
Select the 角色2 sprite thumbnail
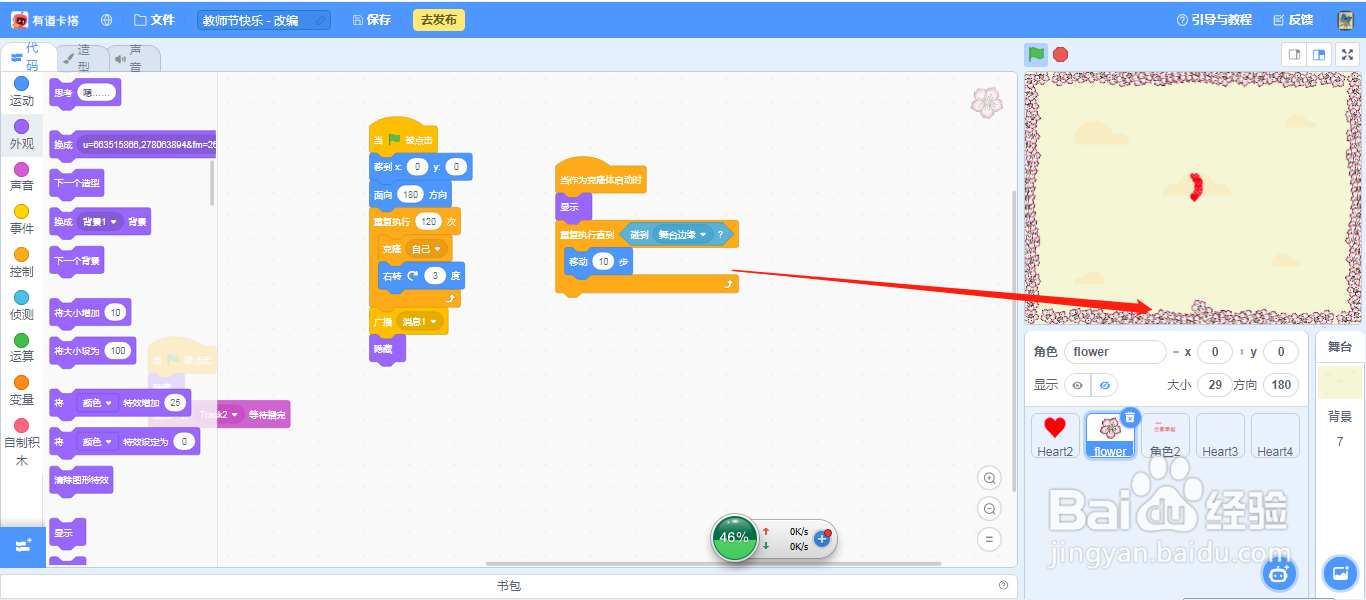[x=1165, y=436]
